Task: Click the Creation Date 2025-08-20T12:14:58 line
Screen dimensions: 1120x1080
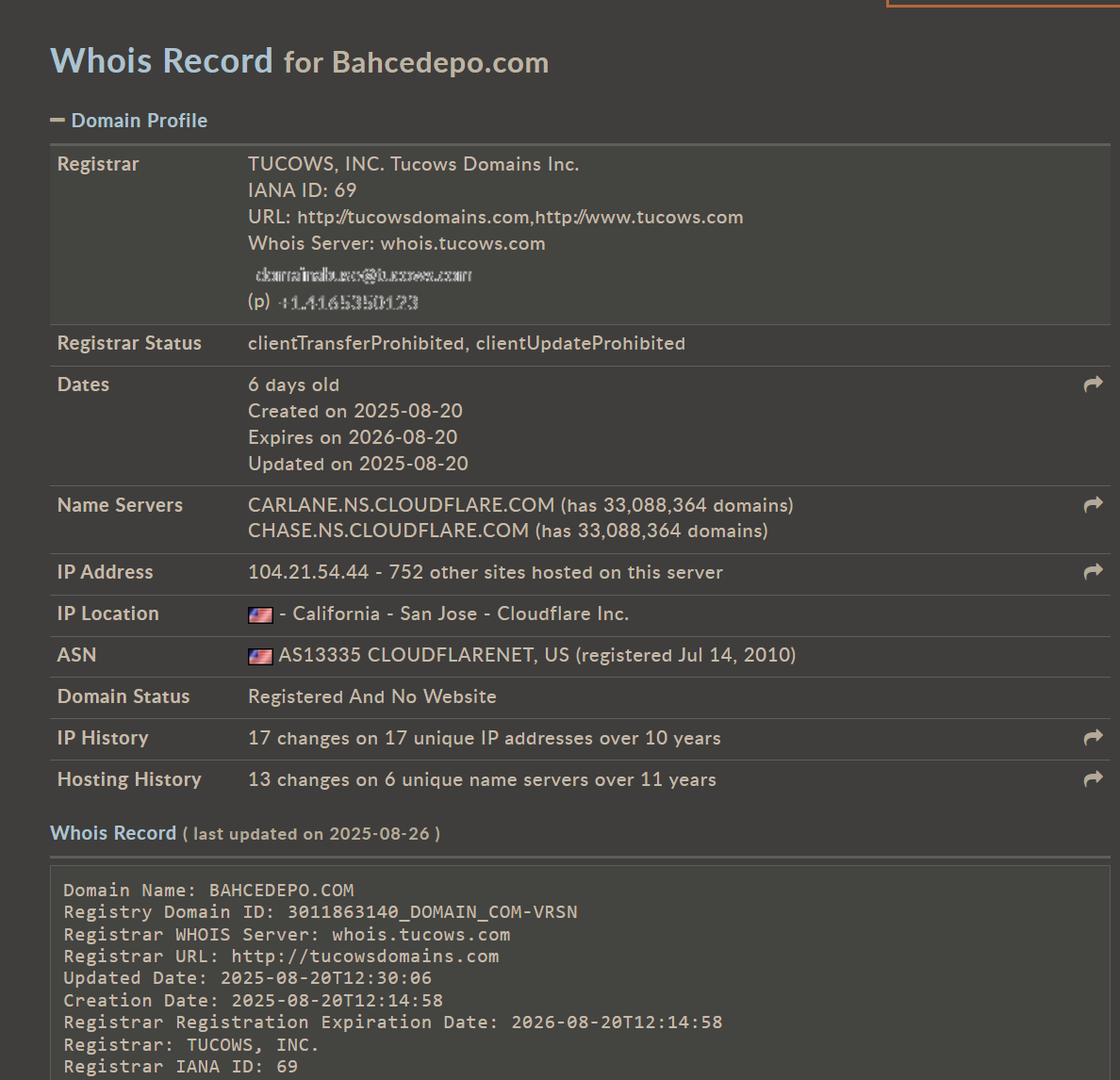Action: tap(254, 1001)
